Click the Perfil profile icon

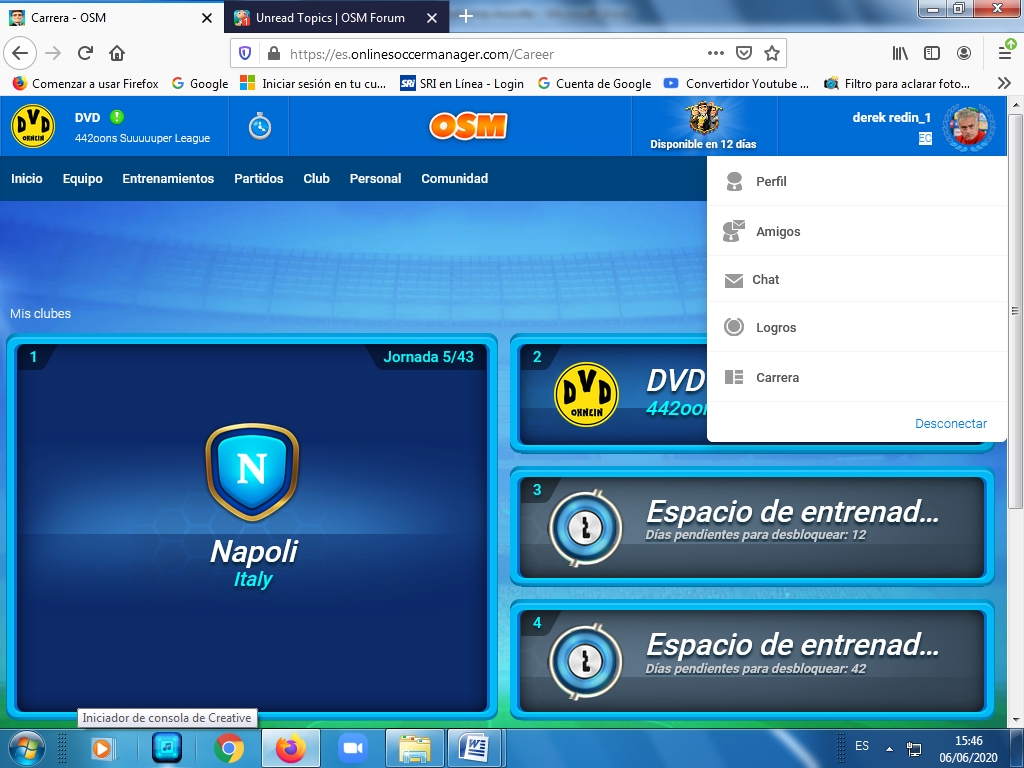734,182
